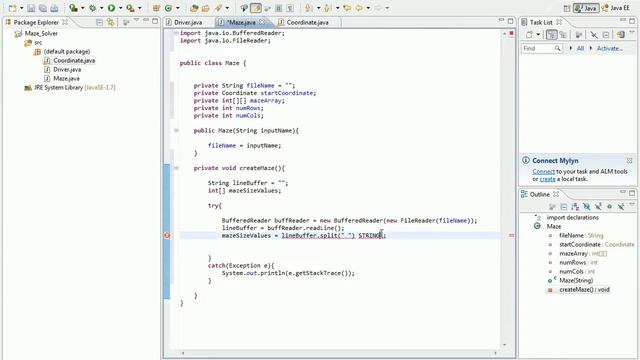Click Synchronize Changed icon in Task List
The height and width of the screenshot is (360, 640).
coord(621,35)
